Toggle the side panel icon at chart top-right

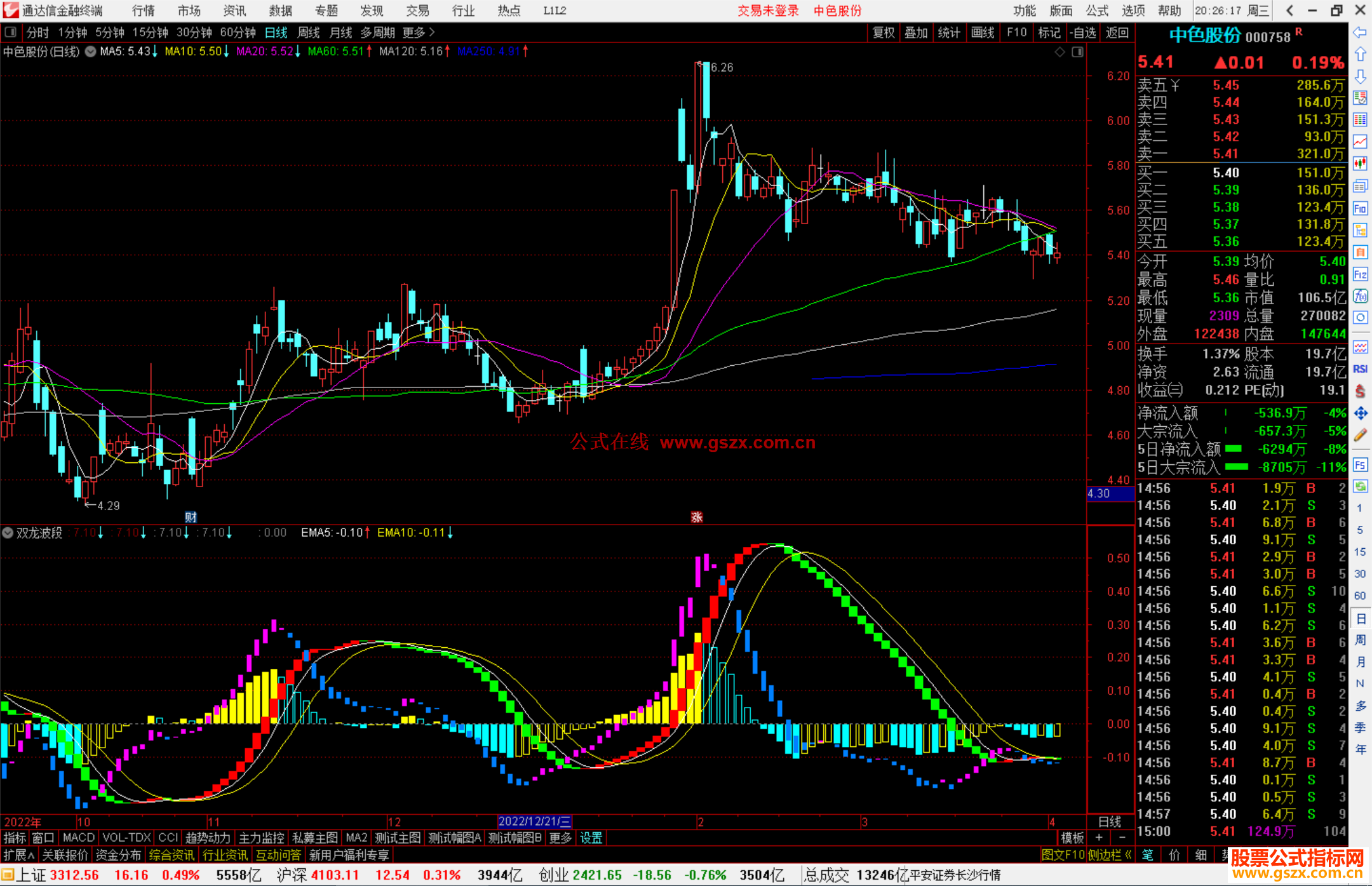pos(1077,52)
